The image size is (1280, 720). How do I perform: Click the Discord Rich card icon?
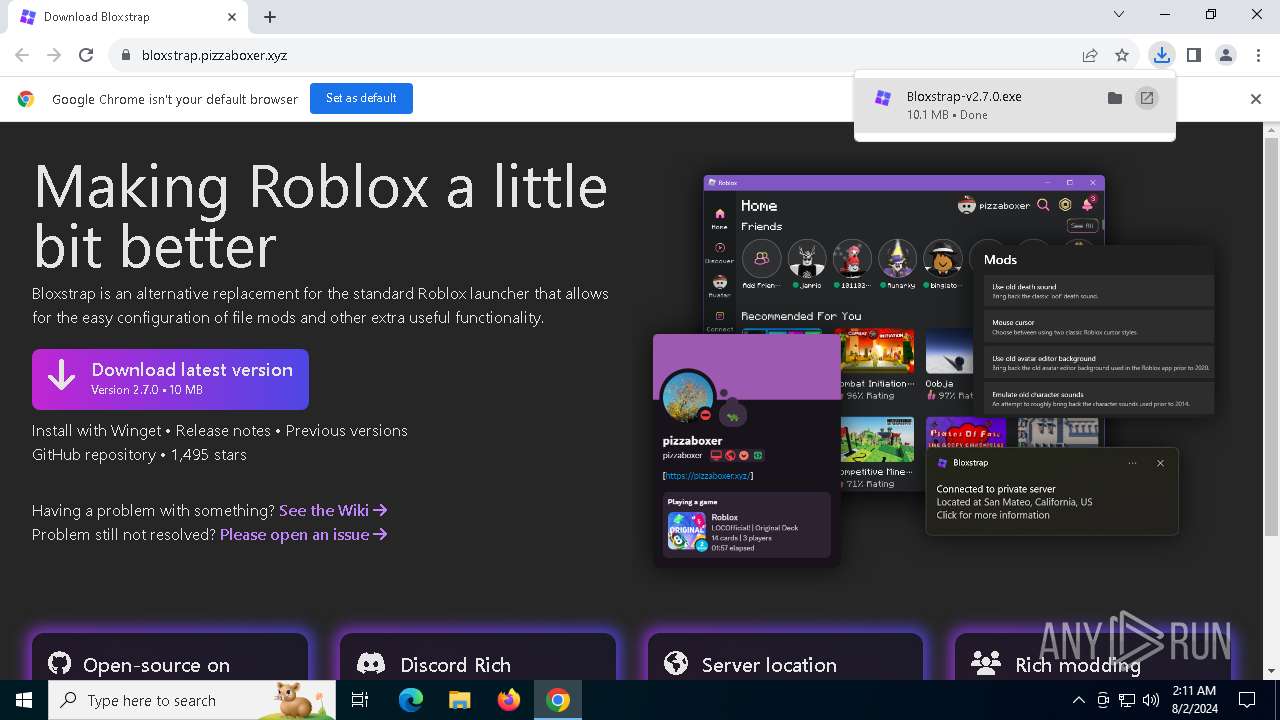click(371, 664)
